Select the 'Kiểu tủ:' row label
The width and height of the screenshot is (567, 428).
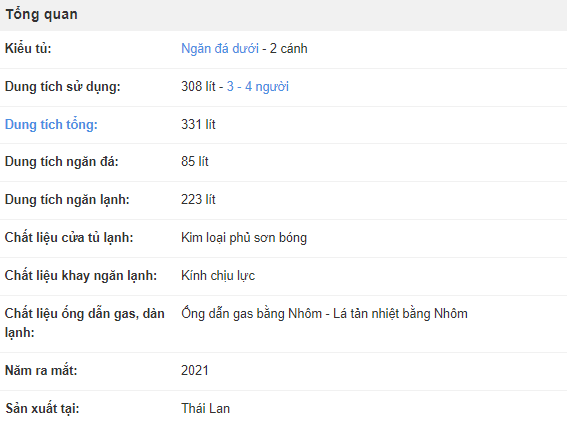click(28, 48)
